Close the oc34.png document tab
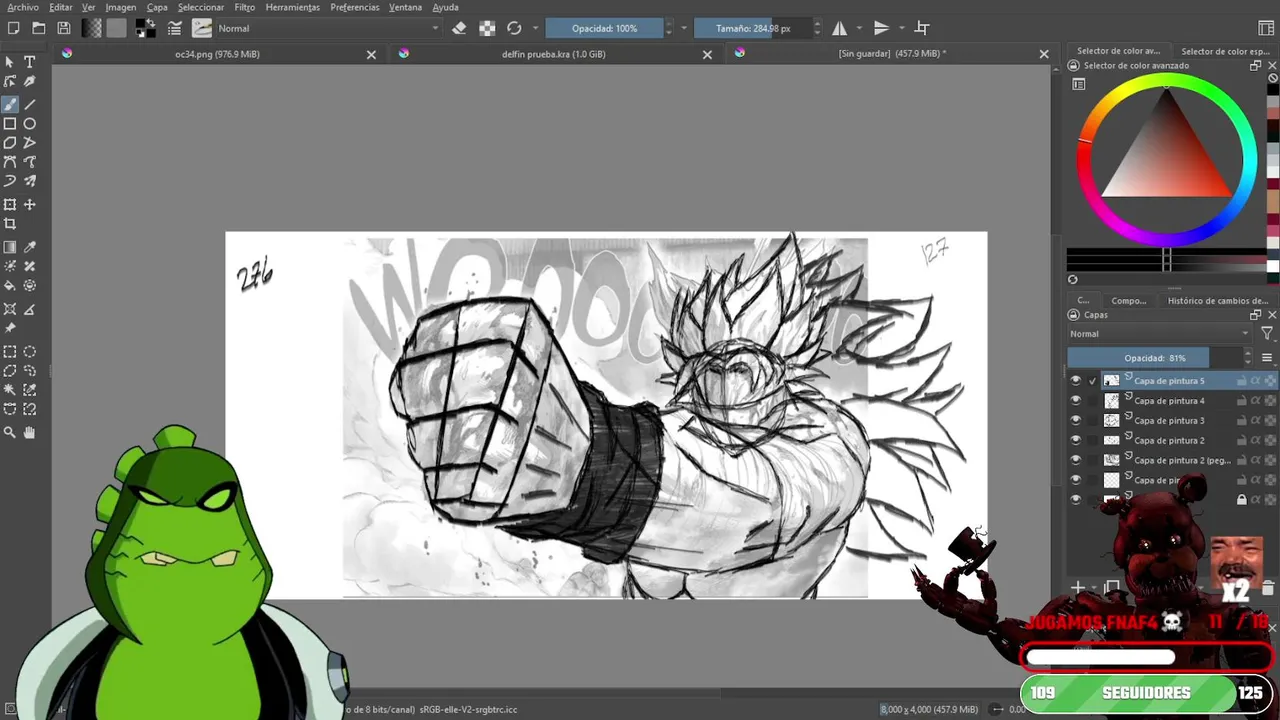The image size is (1280, 720). tap(371, 55)
